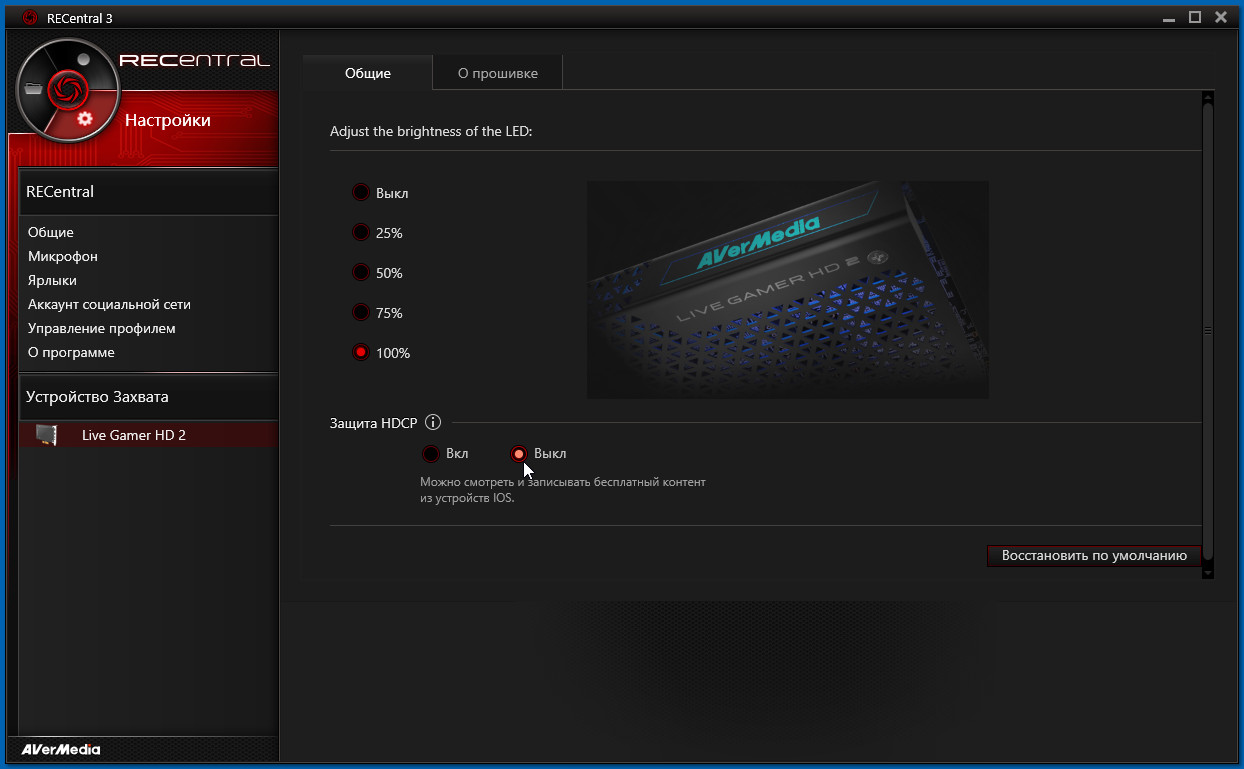The width and height of the screenshot is (1244, 769).
Task: Set LED brightness to Выкл
Action: [x=361, y=192]
